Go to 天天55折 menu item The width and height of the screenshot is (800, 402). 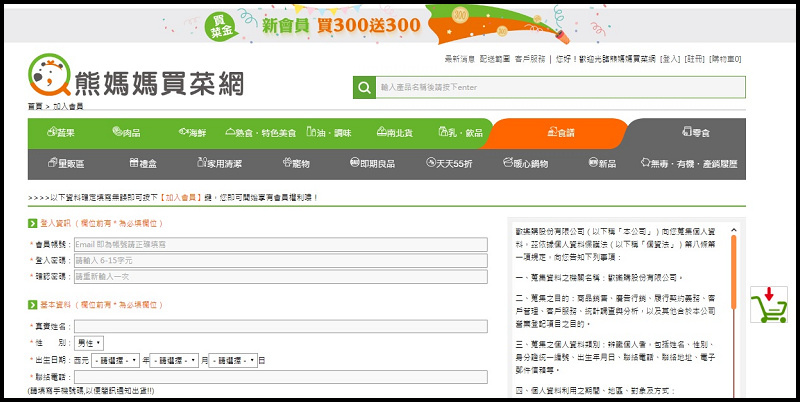click(x=449, y=164)
